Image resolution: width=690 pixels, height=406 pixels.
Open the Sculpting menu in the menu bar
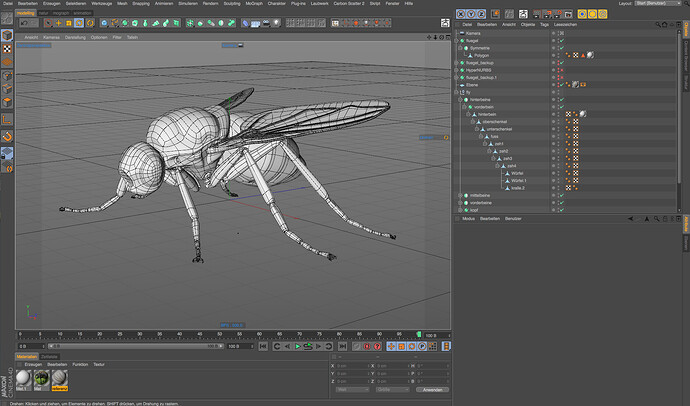pyautogui.click(x=232, y=3)
